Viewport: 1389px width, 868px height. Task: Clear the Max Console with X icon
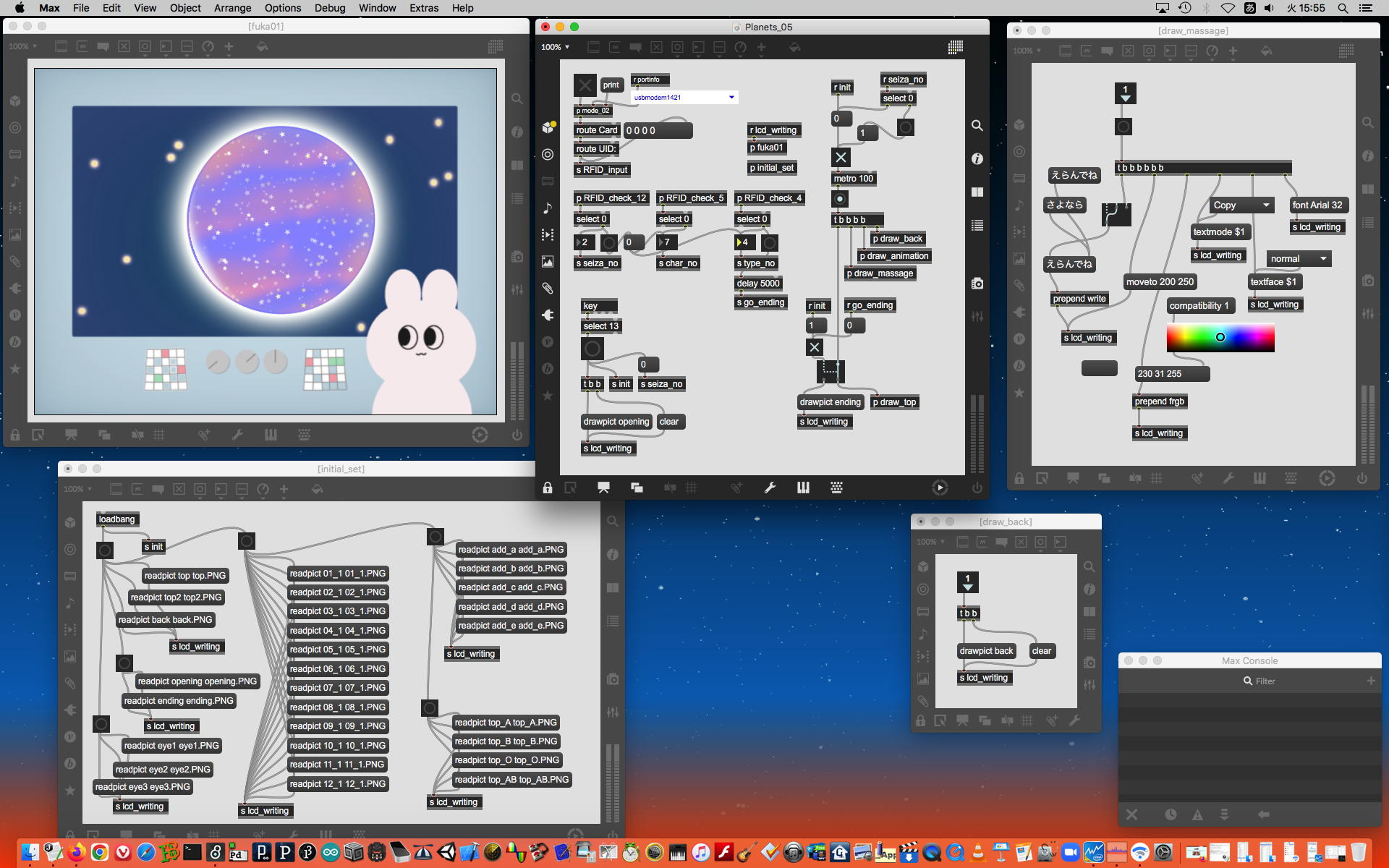pos(1131,814)
